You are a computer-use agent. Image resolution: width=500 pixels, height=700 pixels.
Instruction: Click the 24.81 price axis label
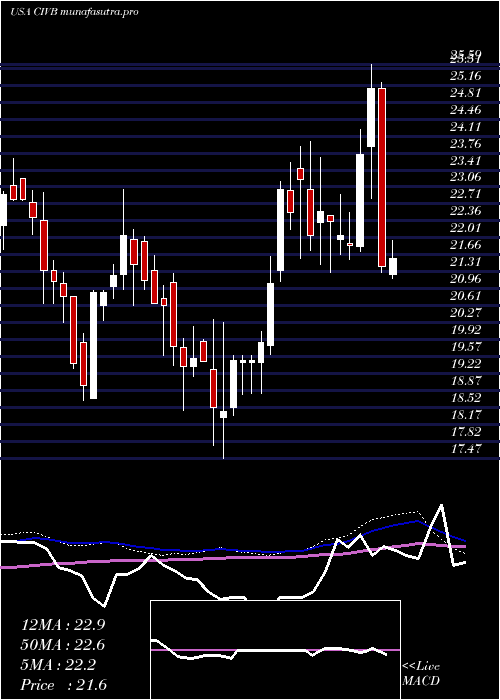466,93
